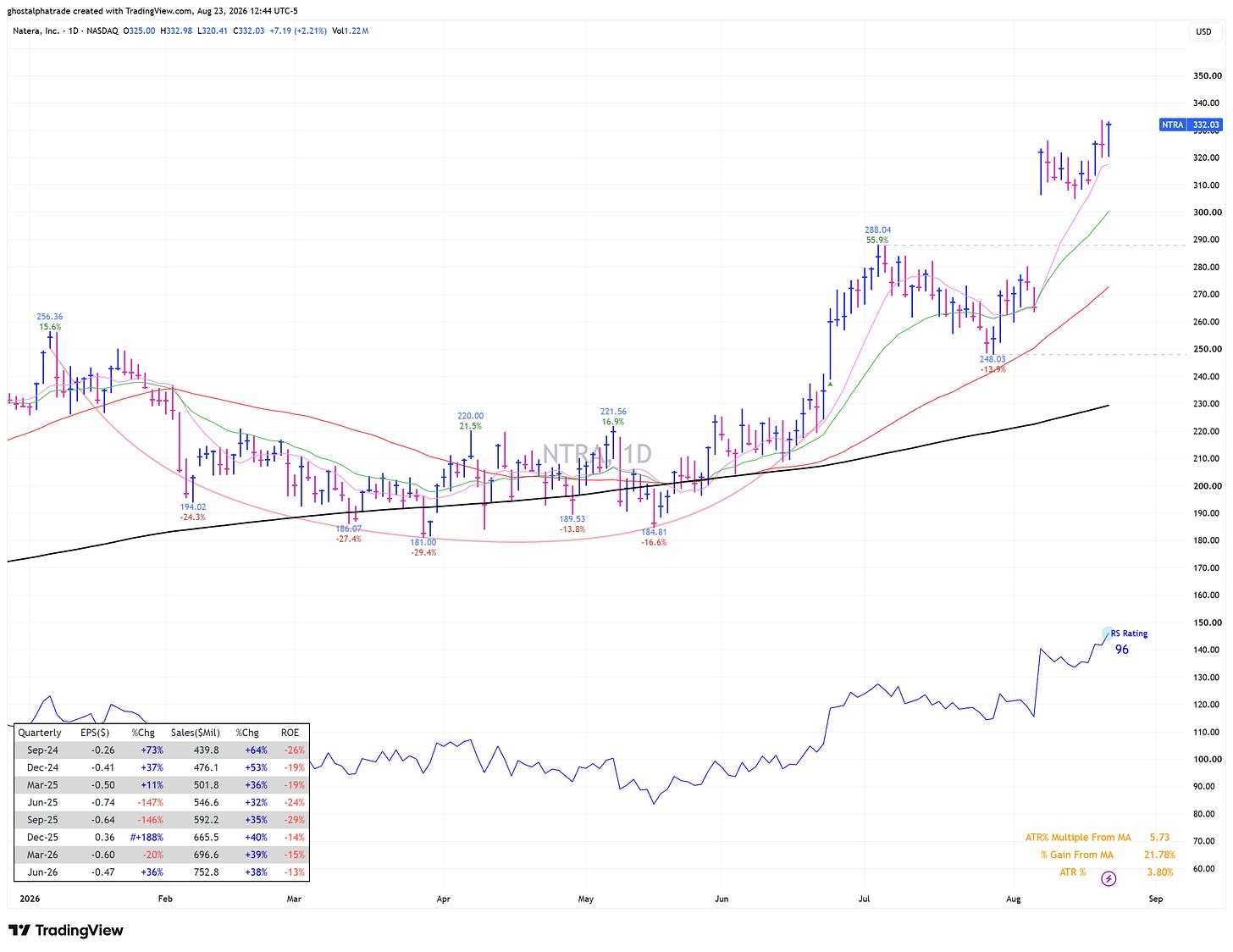Viewport: 1233px width, 952px height.
Task: Click the Mar-26 sales value 696.6
Action: point(207,855)
